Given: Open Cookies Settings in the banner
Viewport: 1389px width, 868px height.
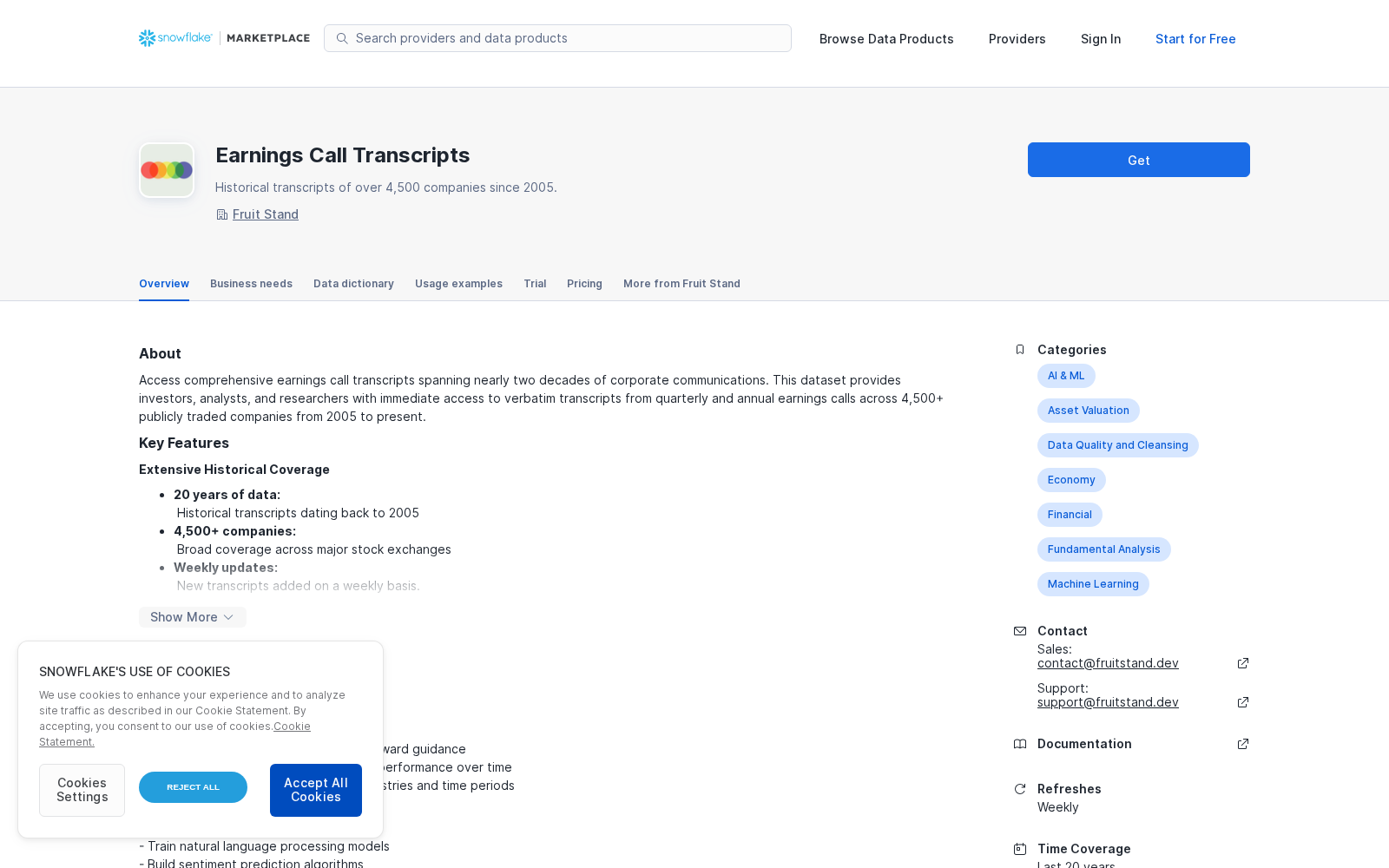Looking at the screenshot, I should coord(82,790).
